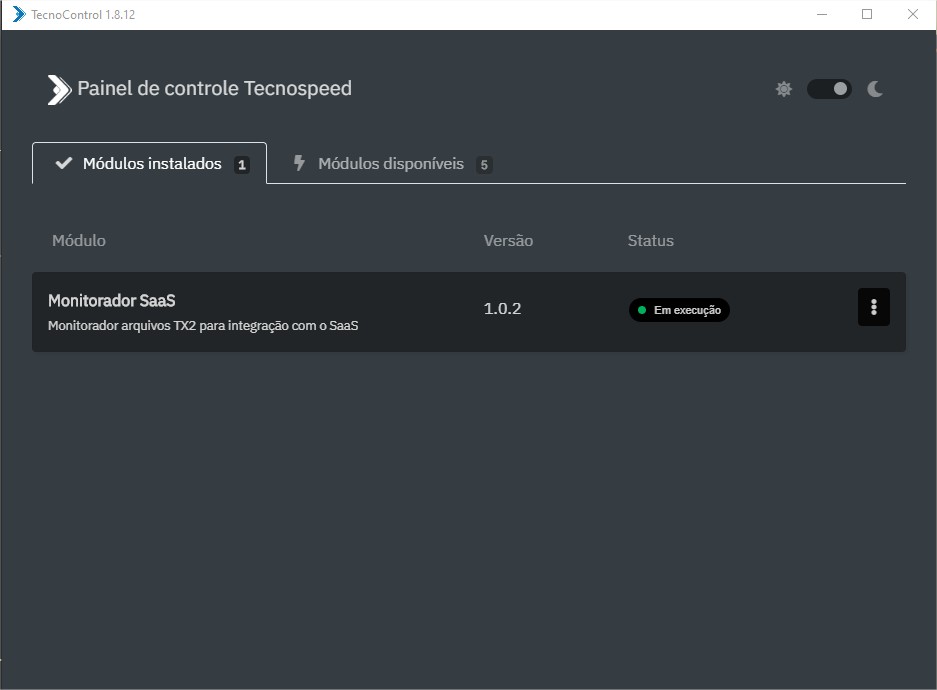Select the Módulos instalados tab
The height and width of the screenshot is (690, 937).
(149, 163)
